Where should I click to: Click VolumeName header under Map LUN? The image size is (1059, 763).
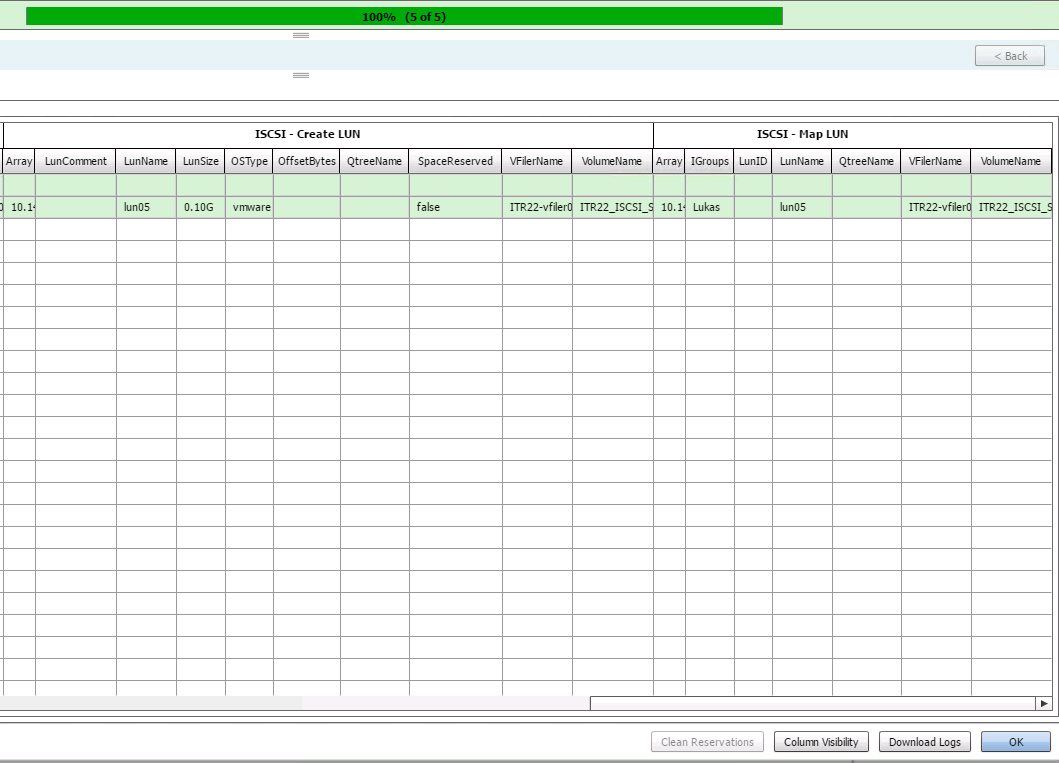(1011, 161)
